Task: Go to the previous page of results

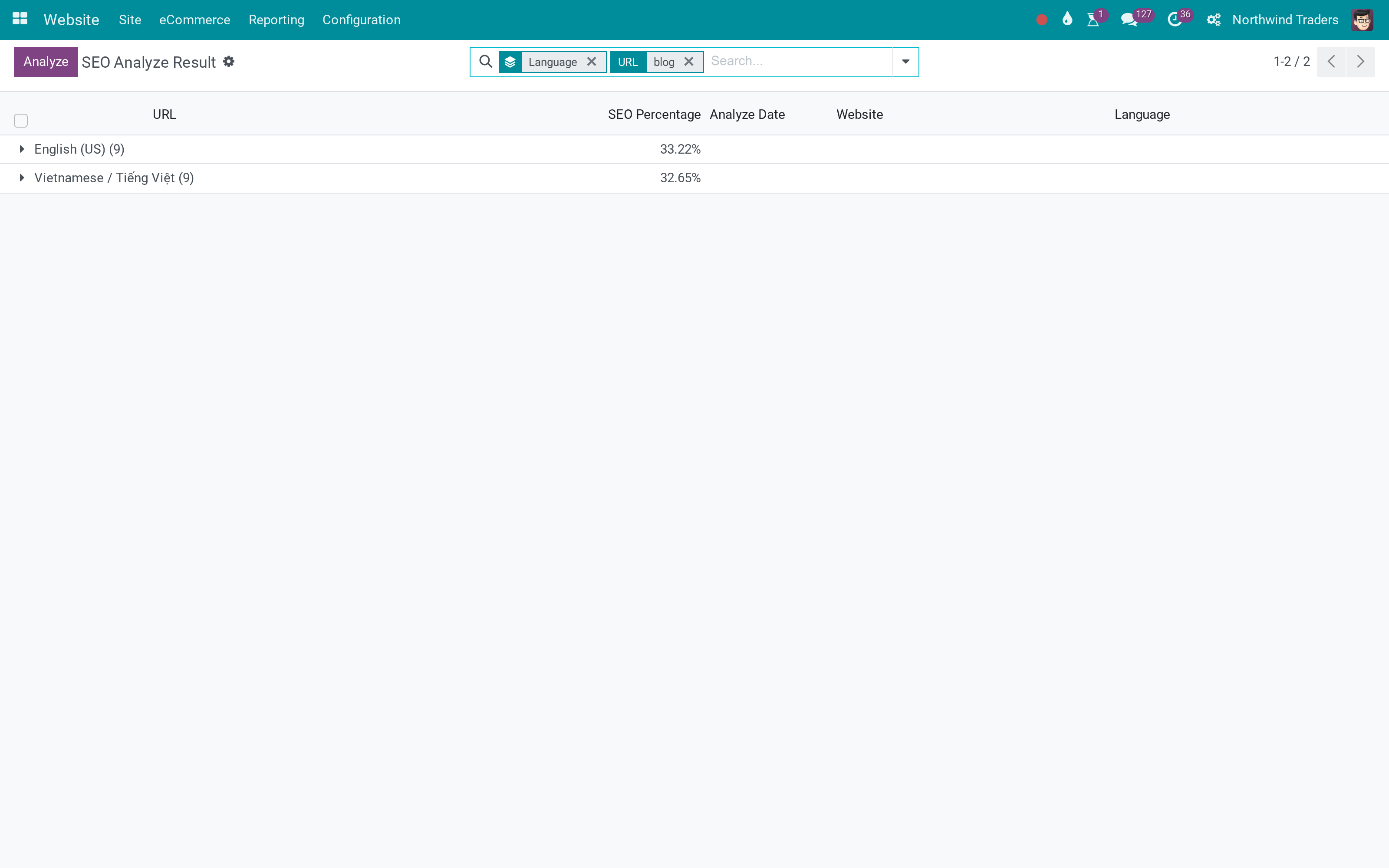Action: (1331, 62)
